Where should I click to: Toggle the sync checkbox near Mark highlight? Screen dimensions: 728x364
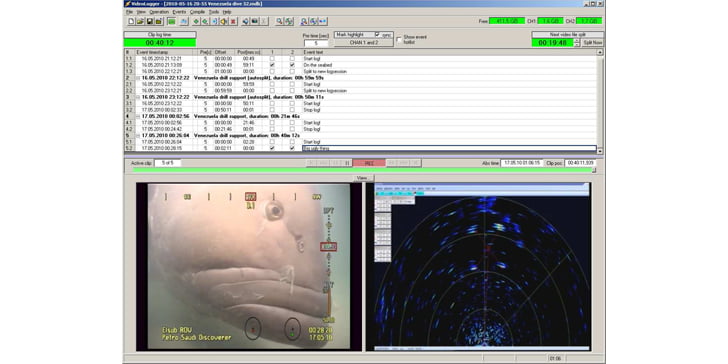coord(377,35)
